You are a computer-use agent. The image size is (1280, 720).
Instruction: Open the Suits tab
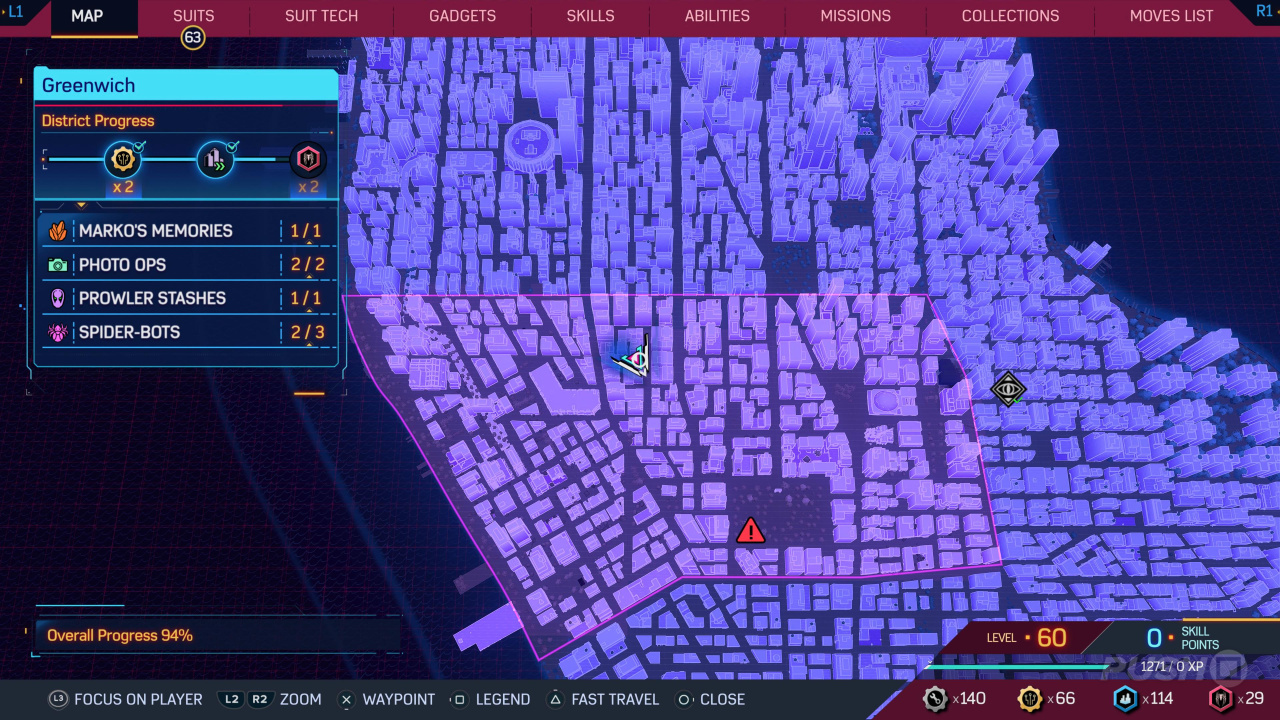193,16
